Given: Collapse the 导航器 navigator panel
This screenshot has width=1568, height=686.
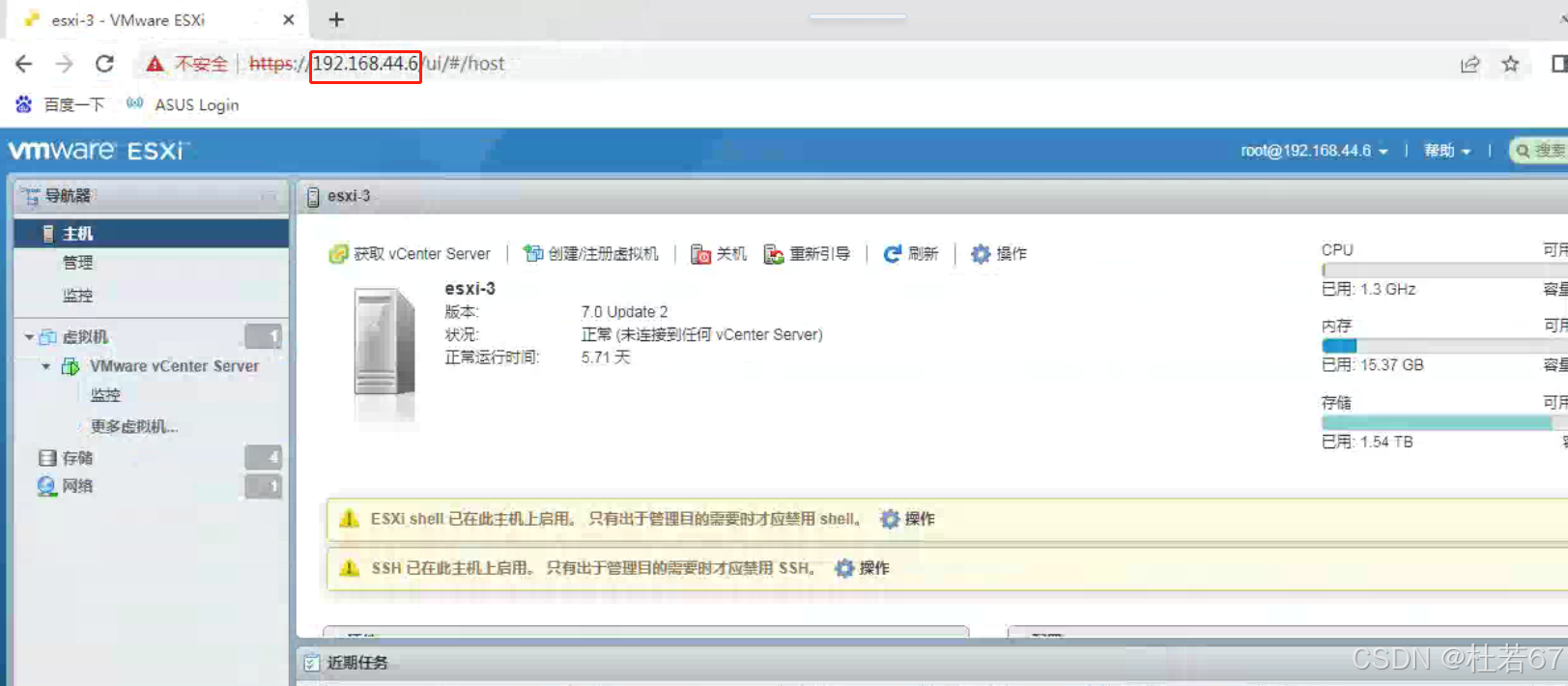Looking at the screenshot, I should pos(269,196).
